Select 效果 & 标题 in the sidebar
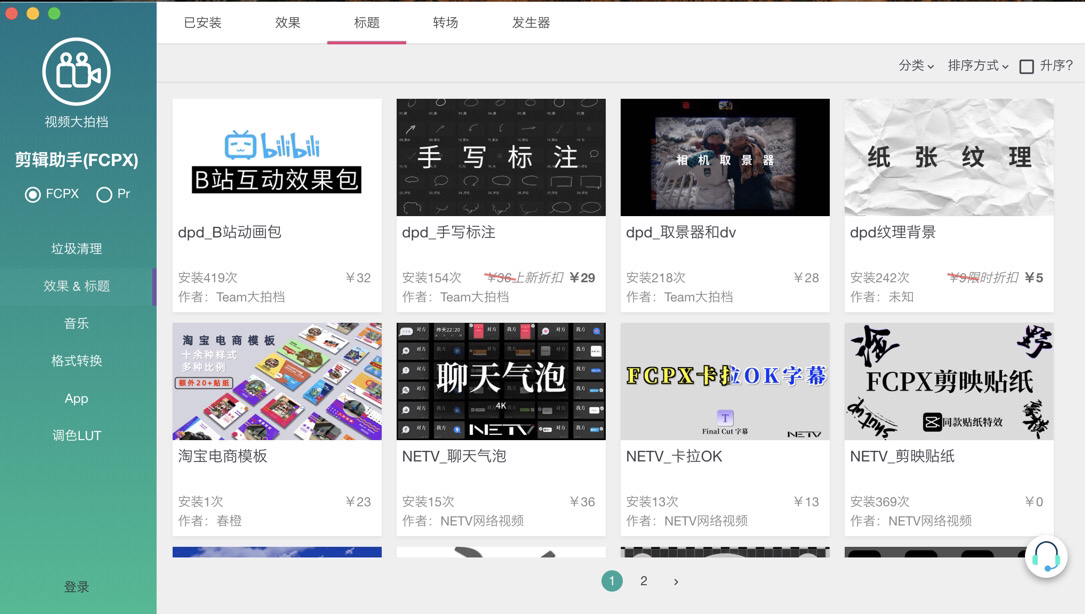This screenshot has height=614, width=1085. coord(77,287)
